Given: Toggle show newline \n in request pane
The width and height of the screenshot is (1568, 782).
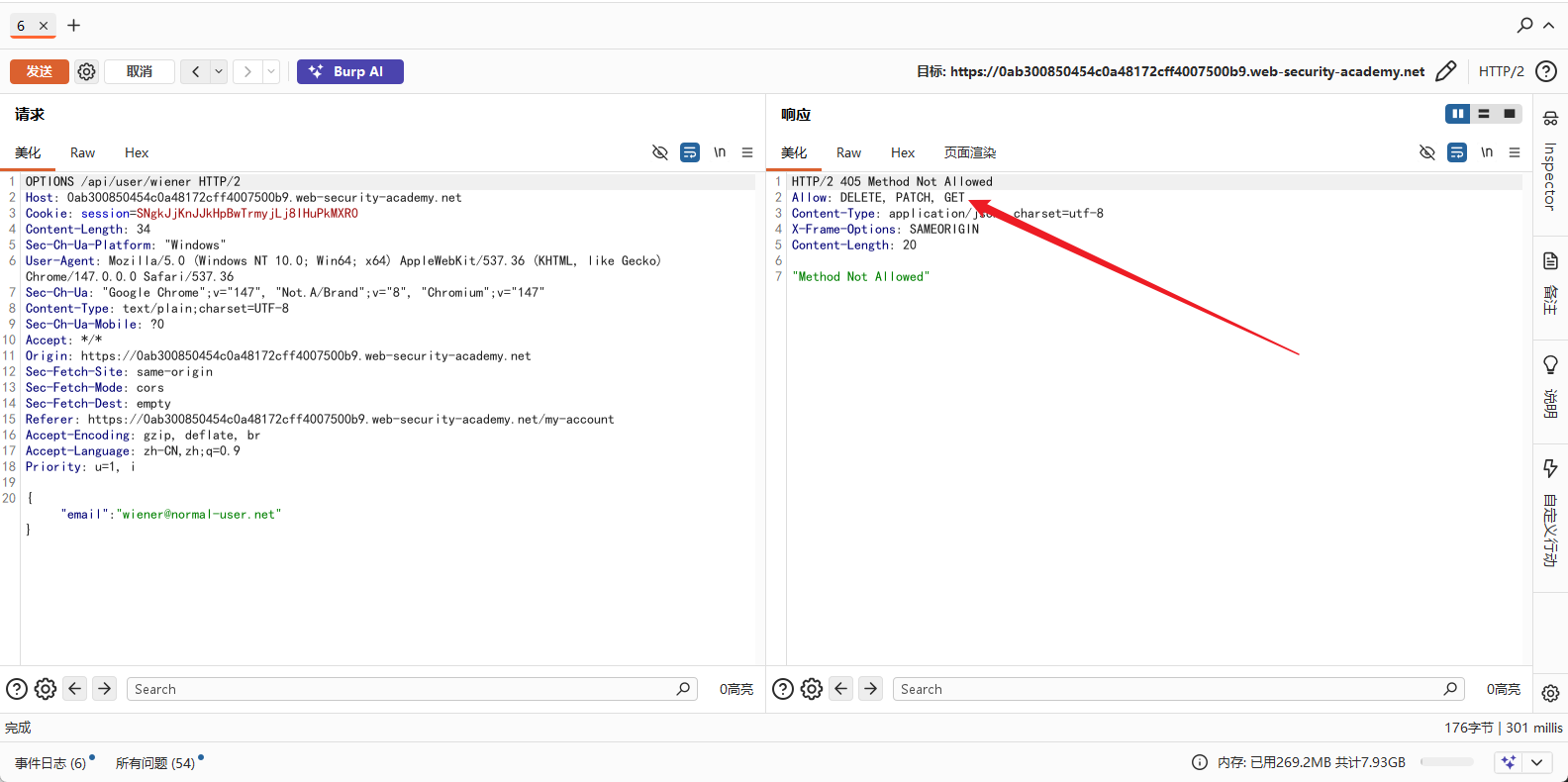Looking at the screenshot, I should [720, 152].
